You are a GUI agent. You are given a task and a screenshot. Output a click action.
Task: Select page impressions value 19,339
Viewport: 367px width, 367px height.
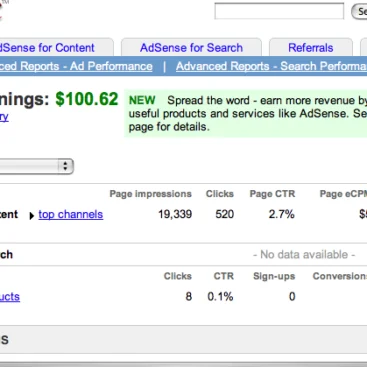175,214
